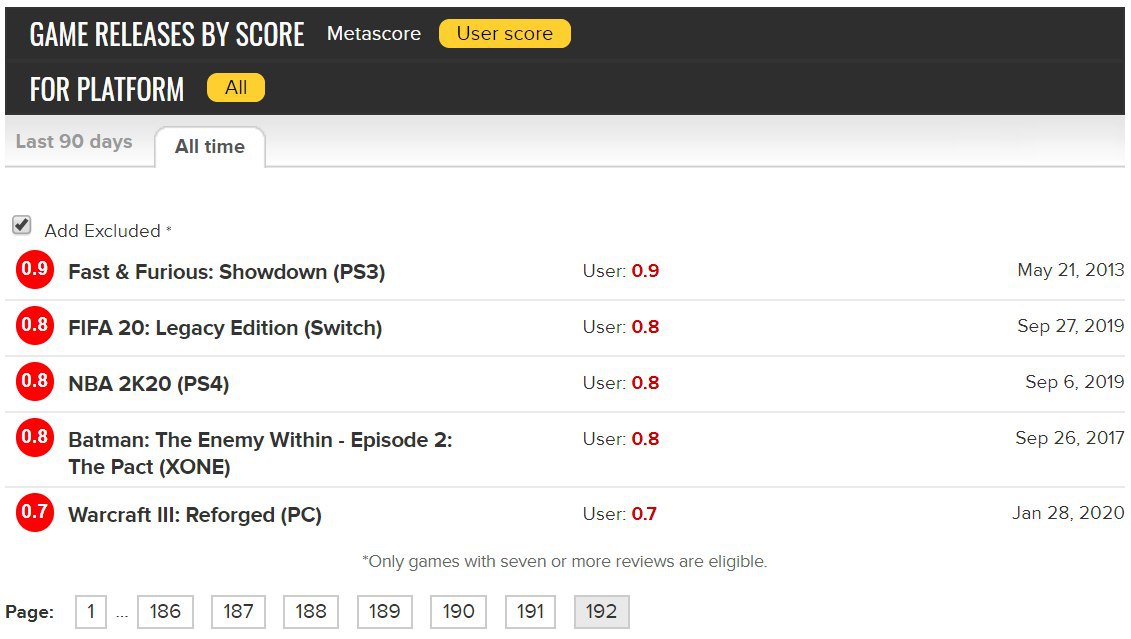
Task: Go to page 191
Action: [530, 612]
